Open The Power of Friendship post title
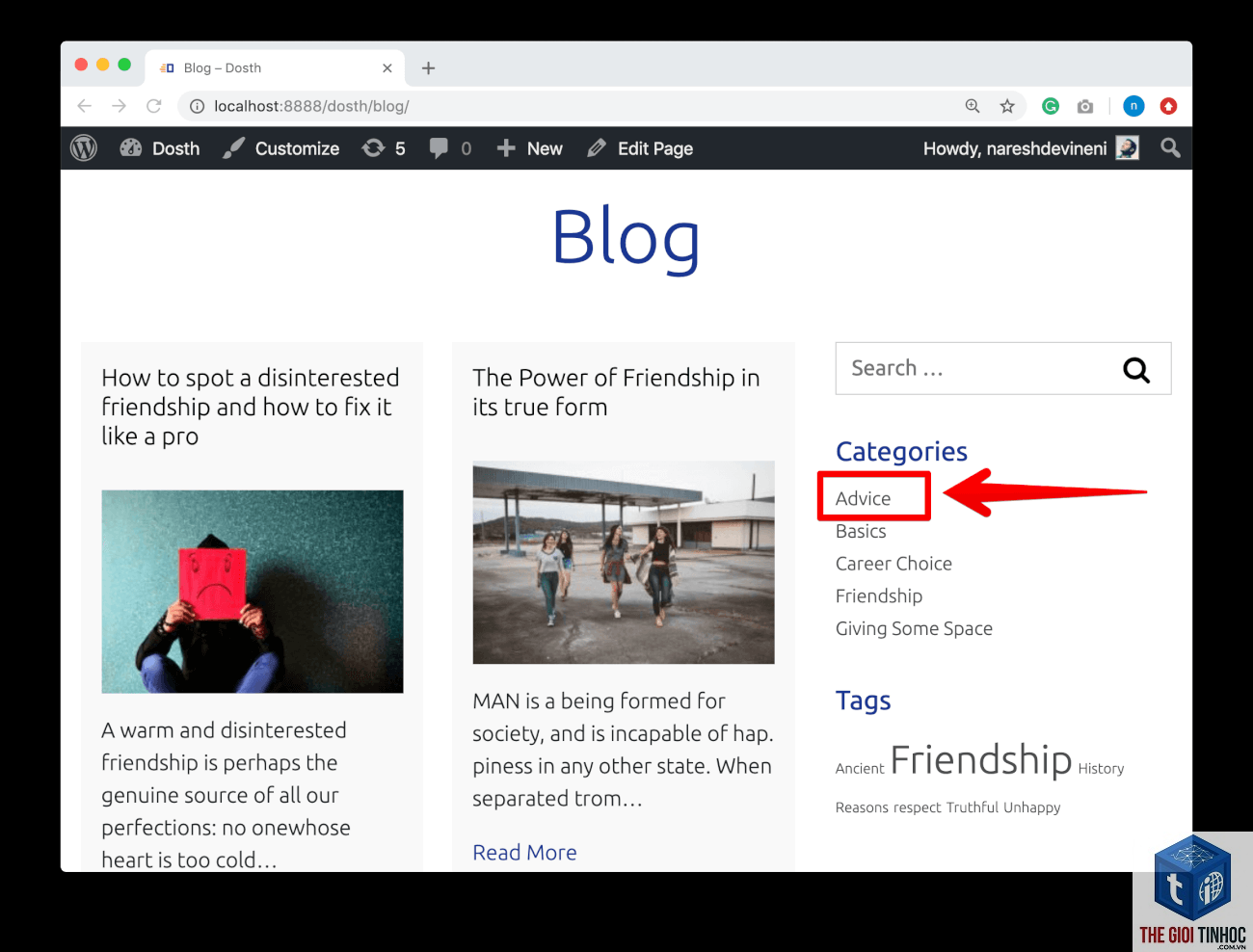The image size is (1253, 952). tap(616, 392)
